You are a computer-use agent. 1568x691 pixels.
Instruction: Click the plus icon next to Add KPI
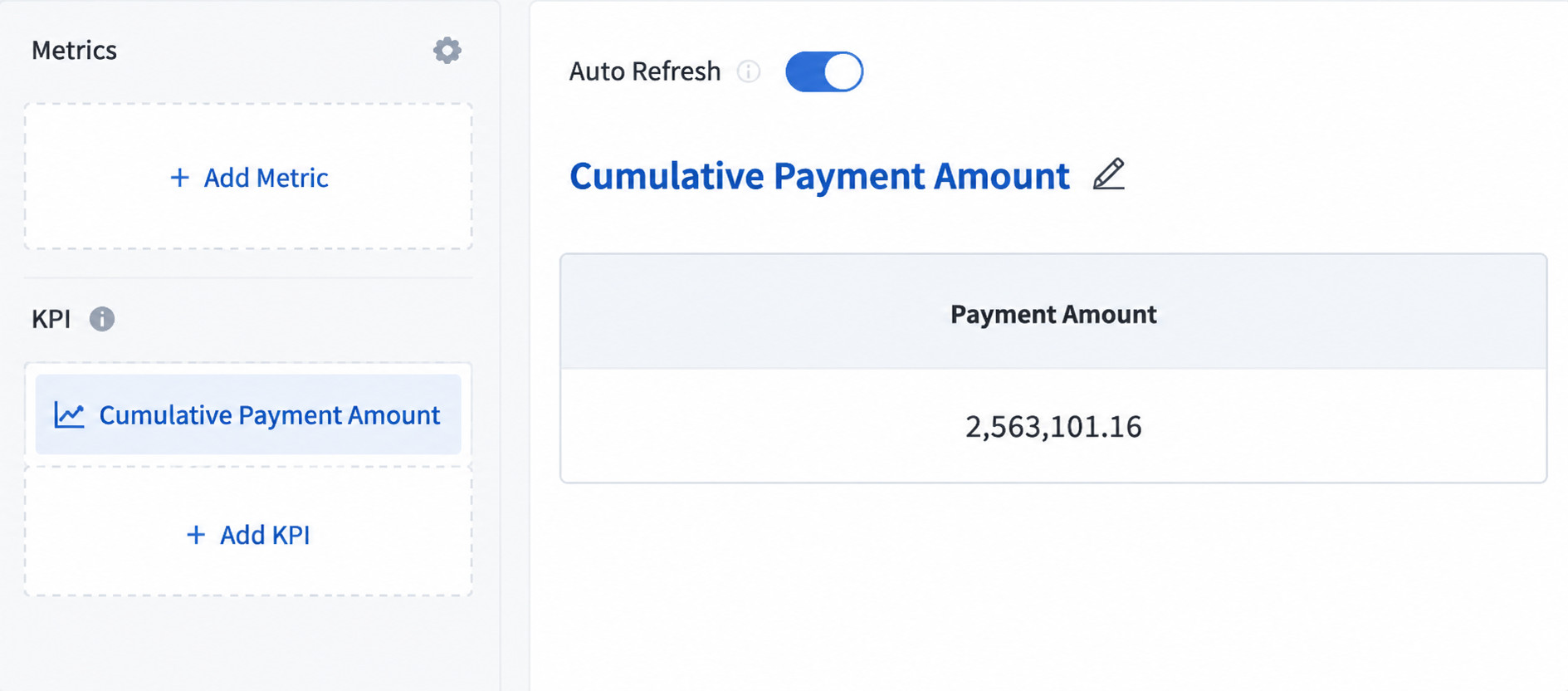pyautogui.click(x=196, y=535)
